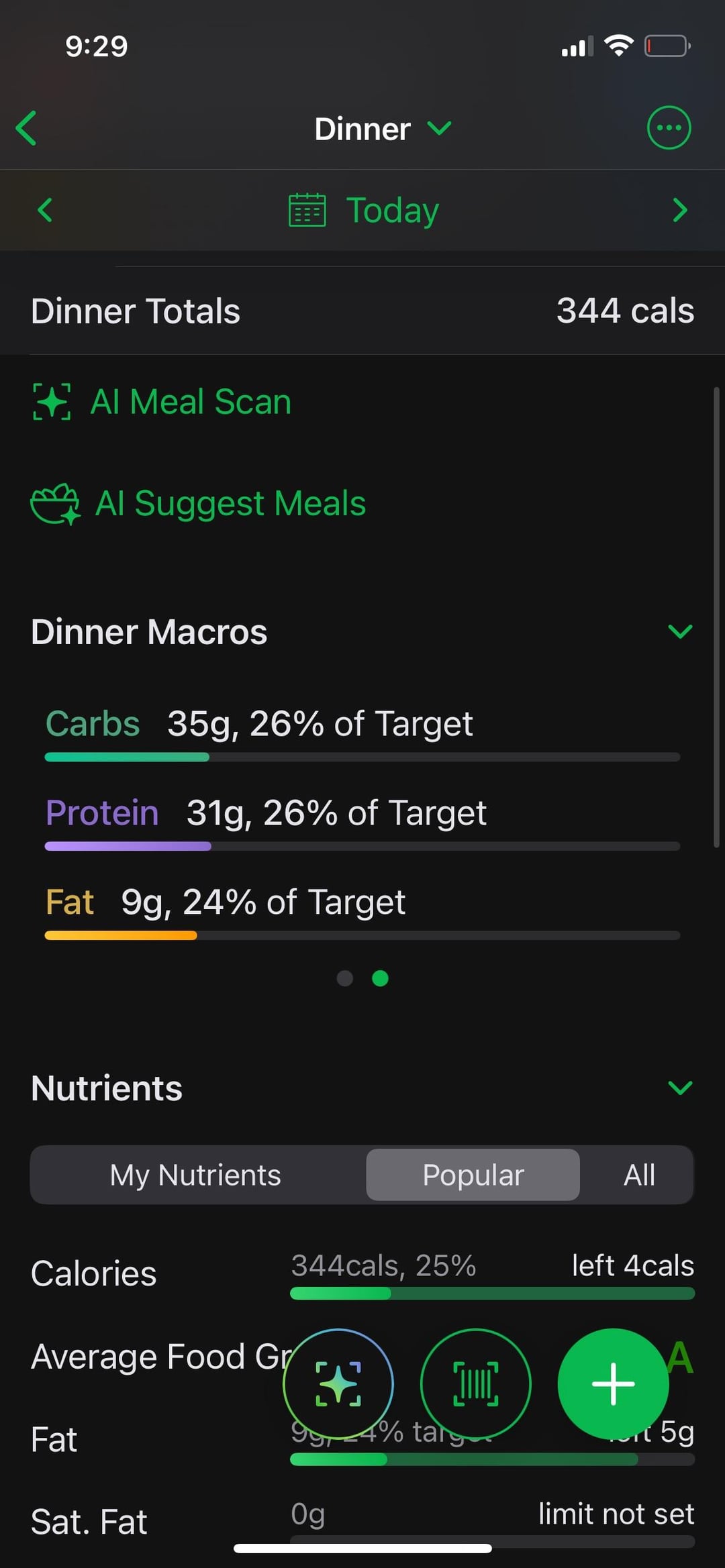The image size is (725, 1568).
Task: Launch the floating AI scan button
Action: click(x=338, y=1383)
